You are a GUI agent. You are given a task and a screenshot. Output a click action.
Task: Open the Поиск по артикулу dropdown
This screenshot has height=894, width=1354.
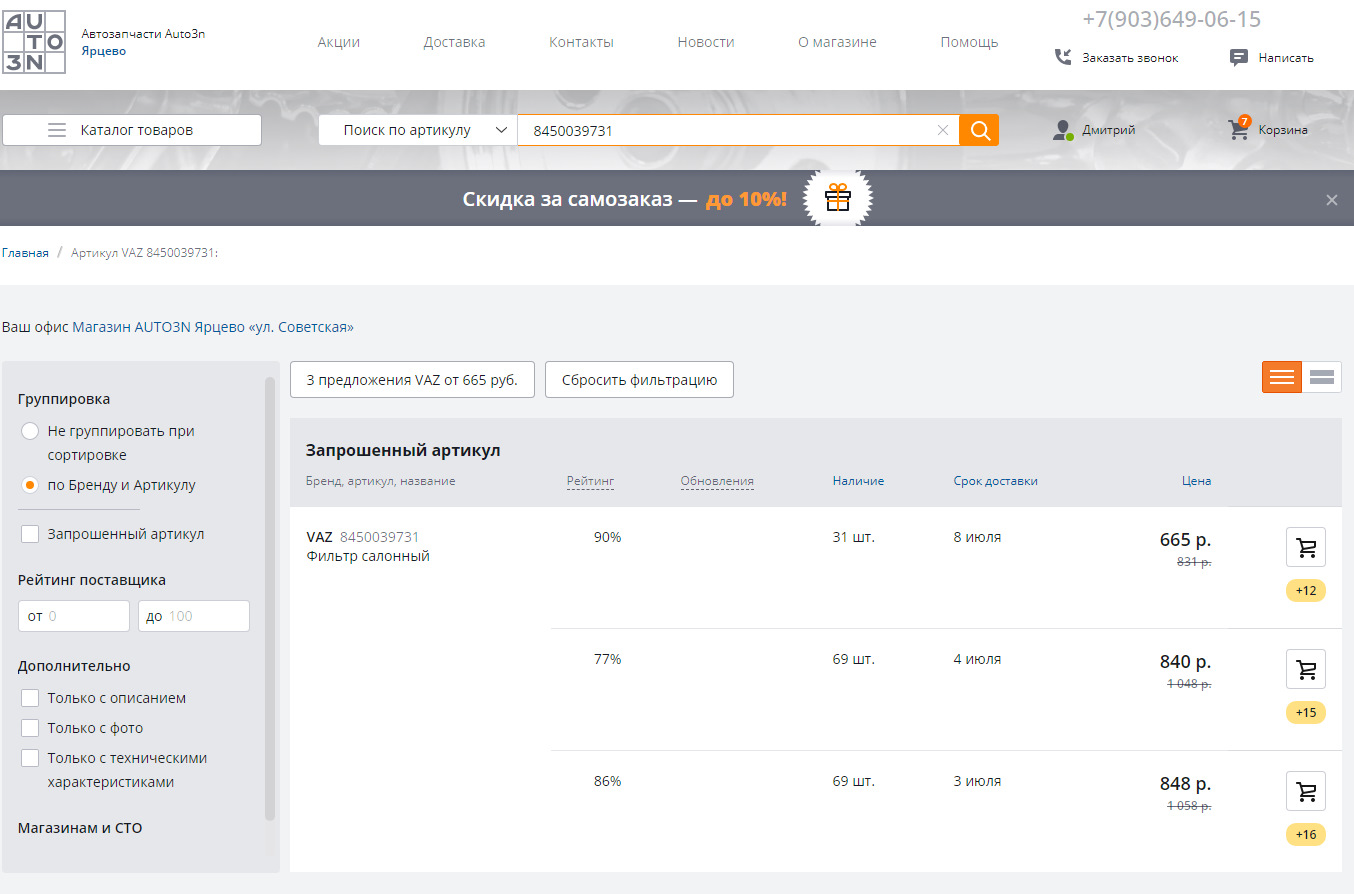[x=418, y=130]
